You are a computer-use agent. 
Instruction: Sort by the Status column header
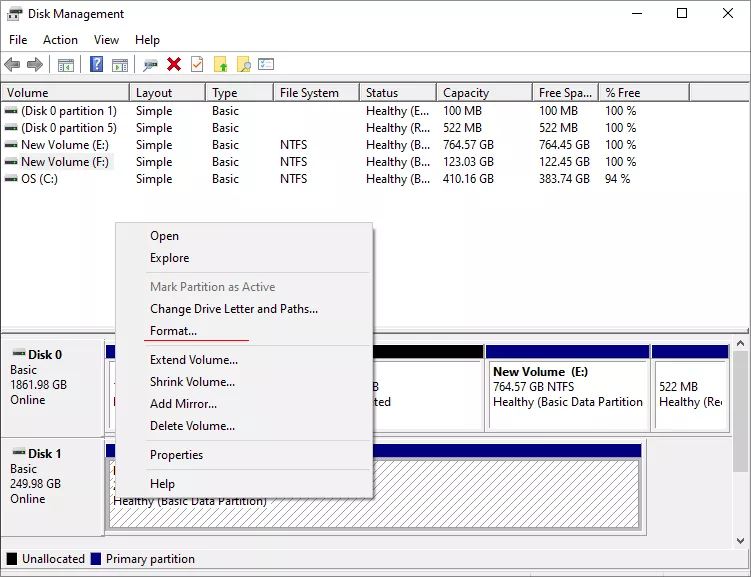tap(398, 92)
